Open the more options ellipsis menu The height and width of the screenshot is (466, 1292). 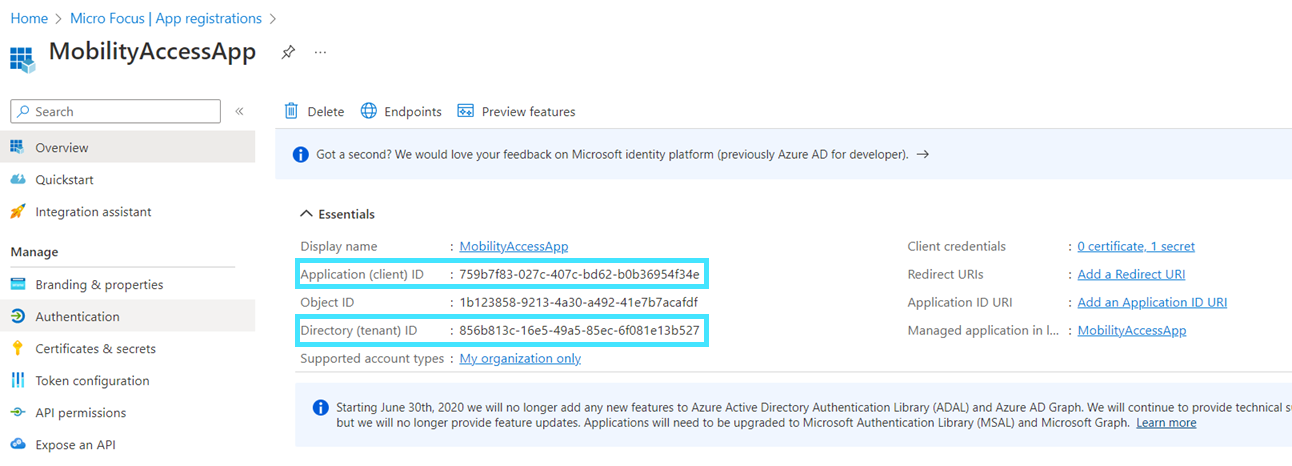click(x=320, y=52)
